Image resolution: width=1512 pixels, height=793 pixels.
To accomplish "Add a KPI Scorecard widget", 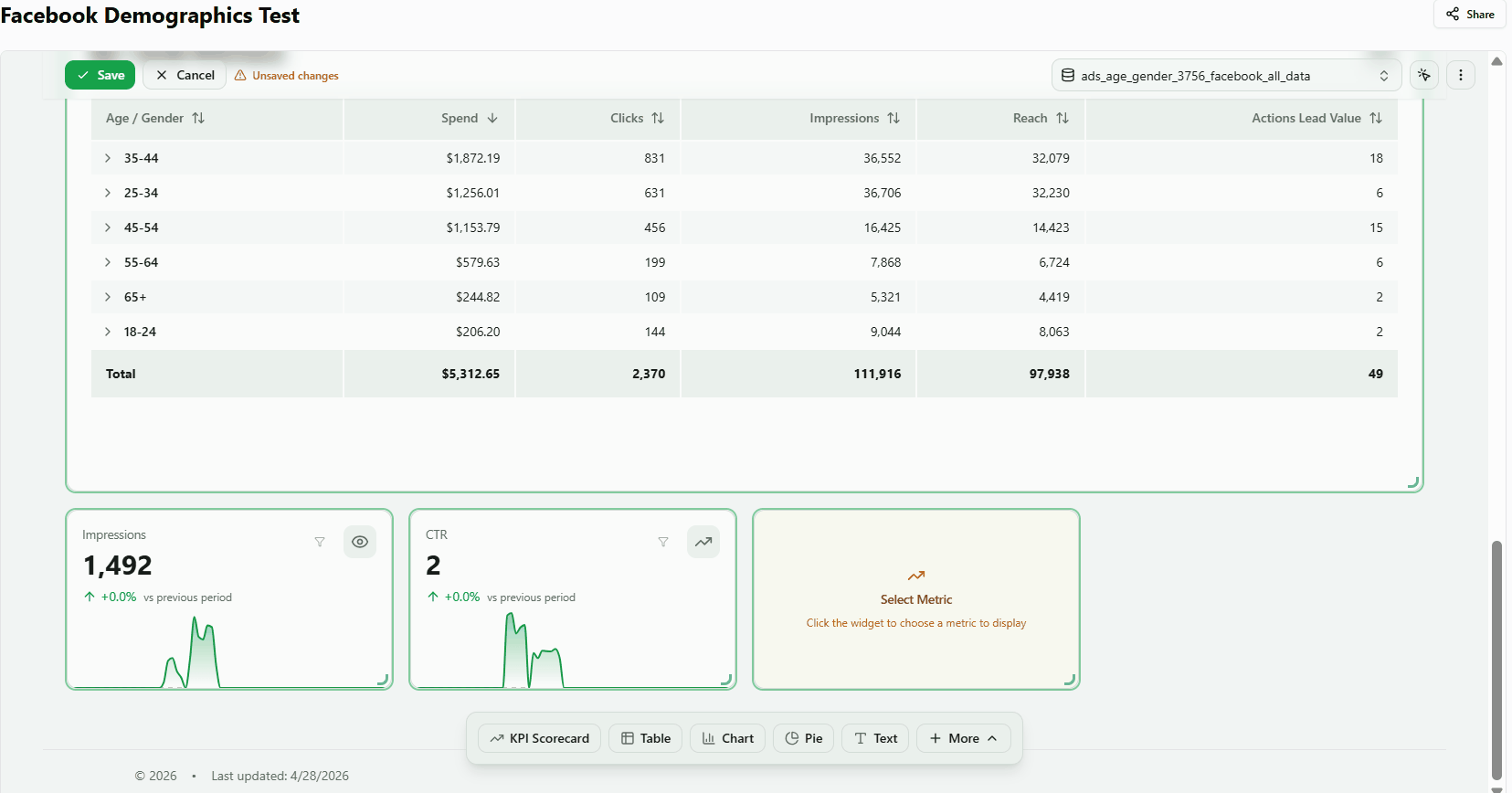I will 540,738.
